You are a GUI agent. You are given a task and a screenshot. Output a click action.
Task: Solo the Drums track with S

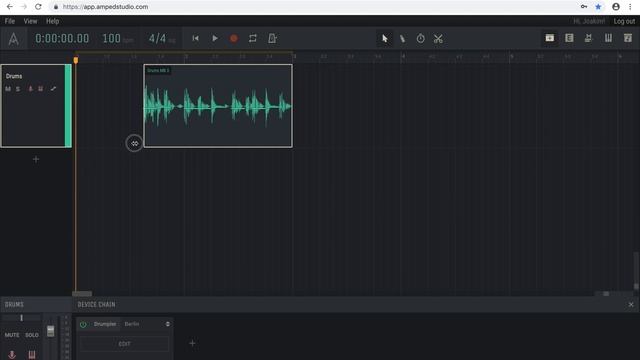tap(18, 89)
